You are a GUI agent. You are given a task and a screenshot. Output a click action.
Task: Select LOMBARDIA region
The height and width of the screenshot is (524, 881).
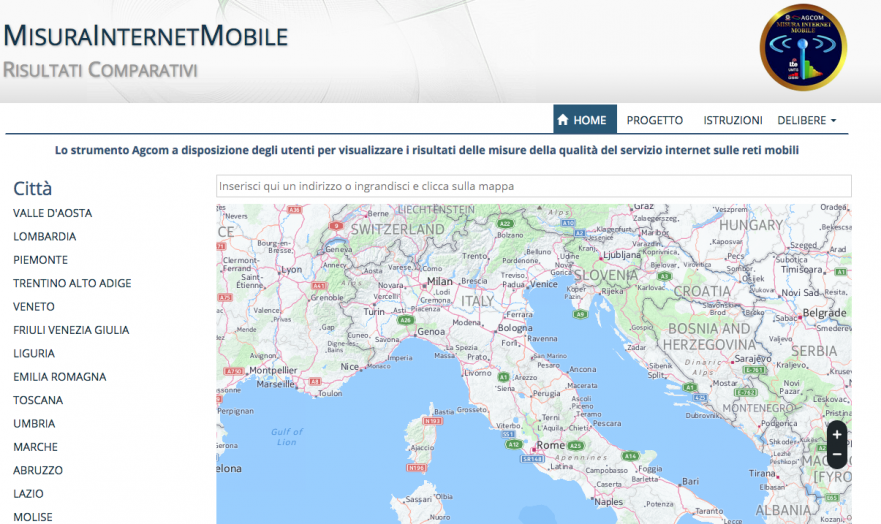tap(44, 236)
